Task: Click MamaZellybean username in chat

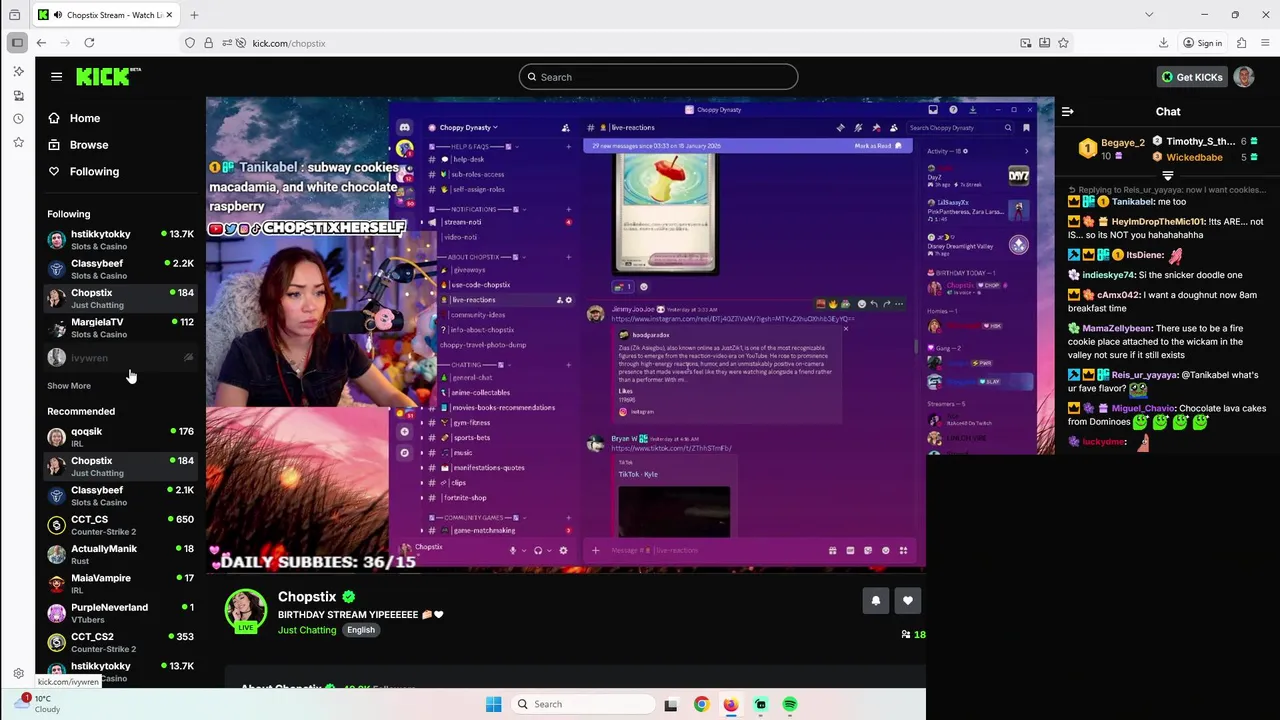Action: [x=1118, y=328]
